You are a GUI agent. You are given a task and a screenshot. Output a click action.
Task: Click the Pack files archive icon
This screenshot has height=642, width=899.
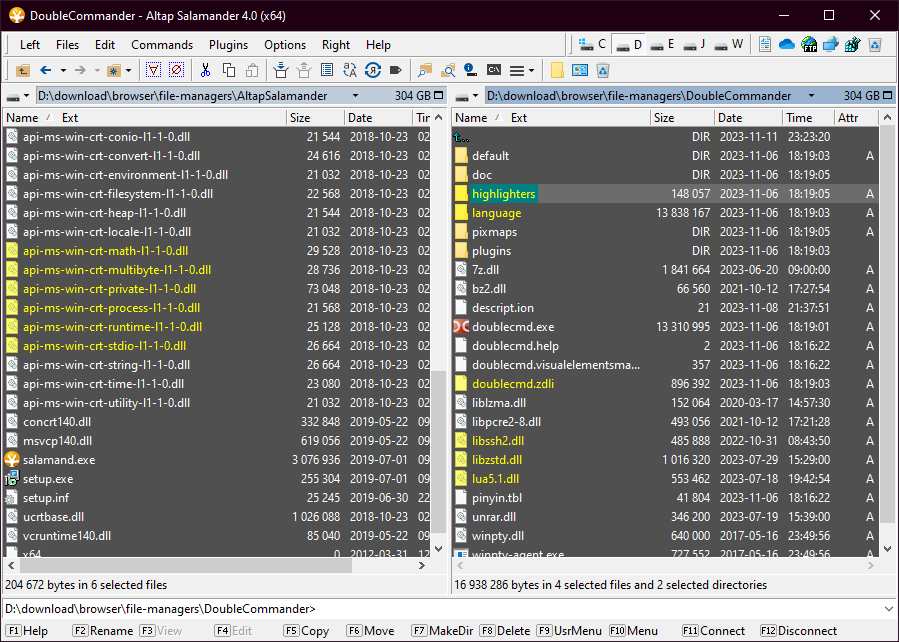click(x=280, y=70)
